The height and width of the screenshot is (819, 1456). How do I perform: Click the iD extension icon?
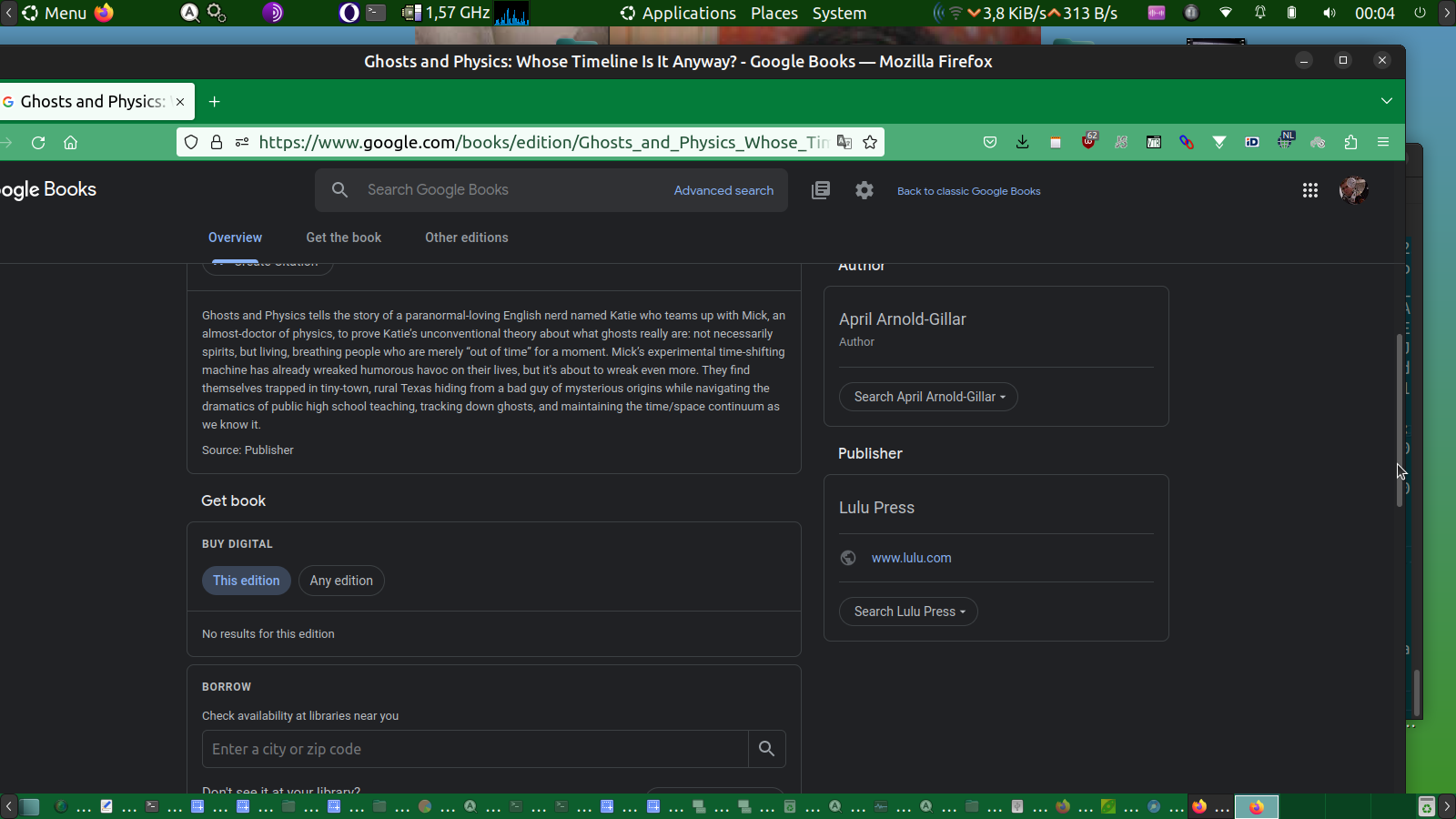[1252, 142]
